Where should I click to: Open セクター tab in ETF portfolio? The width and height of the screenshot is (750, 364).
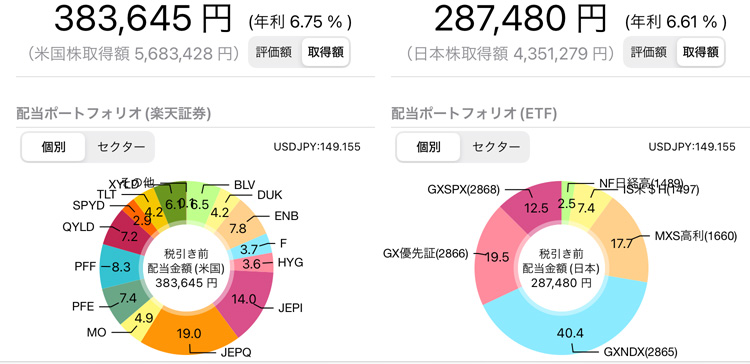pos(496,147)
